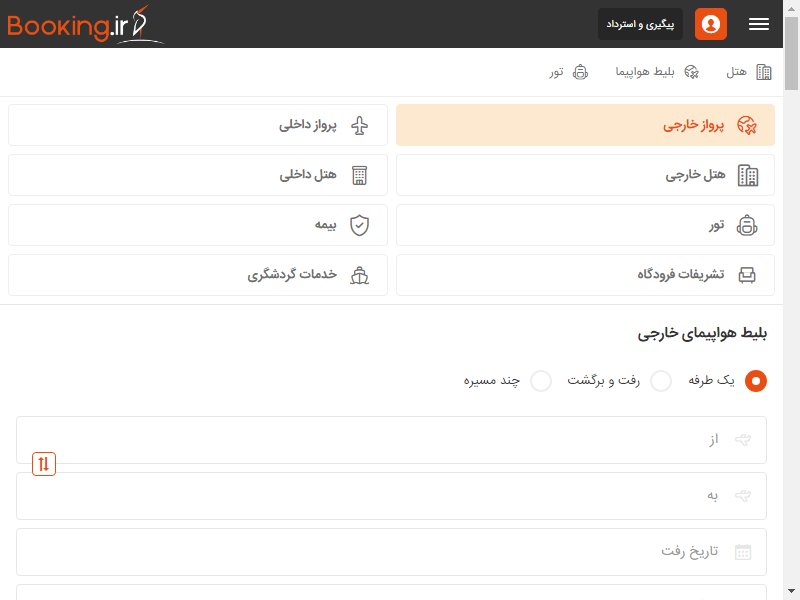This screenshot has height=600, width=800.
Task: Focus the از origin input field
Action: tap(391, 440)
